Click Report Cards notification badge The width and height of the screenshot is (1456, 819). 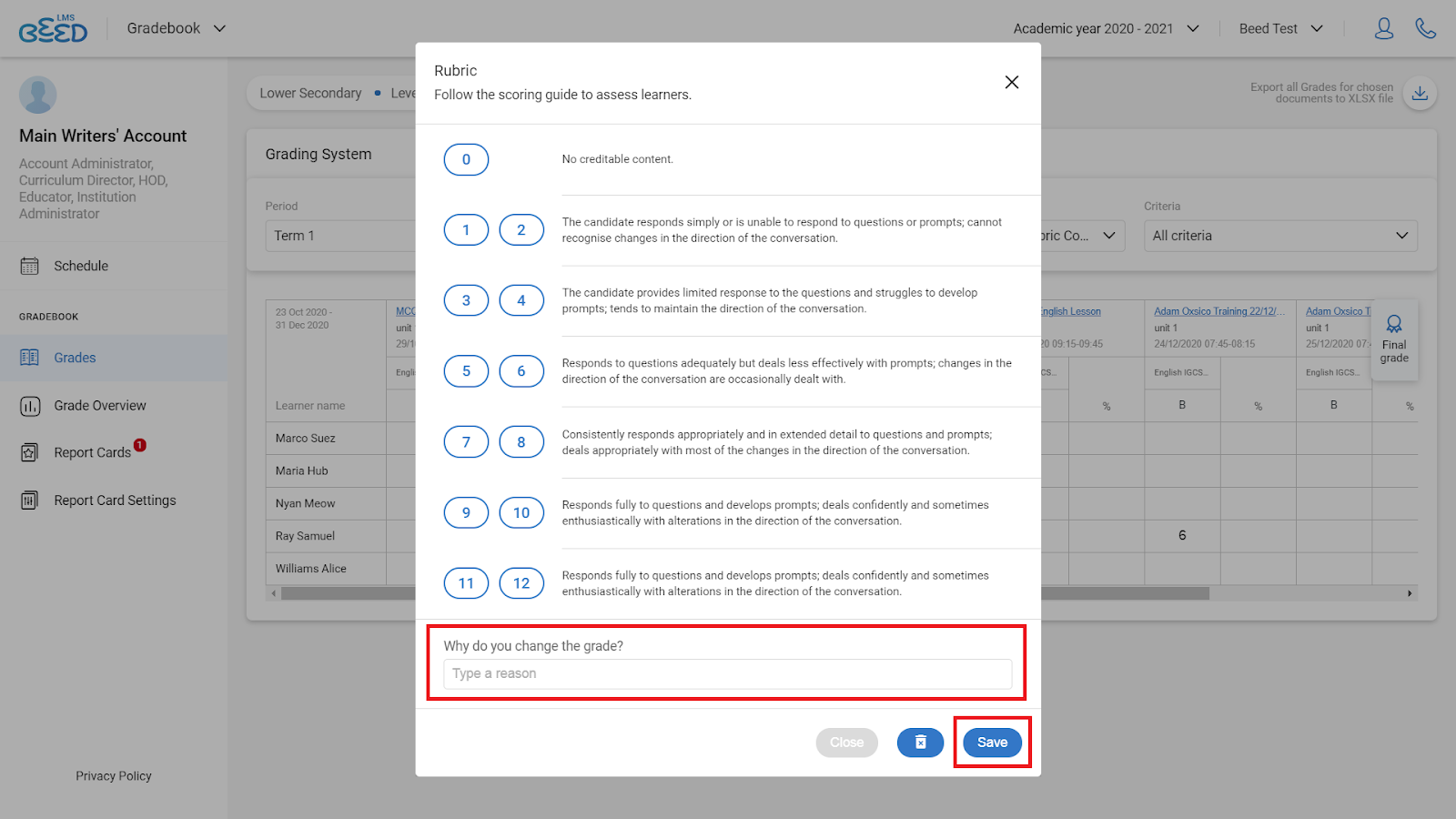point(139,445)
